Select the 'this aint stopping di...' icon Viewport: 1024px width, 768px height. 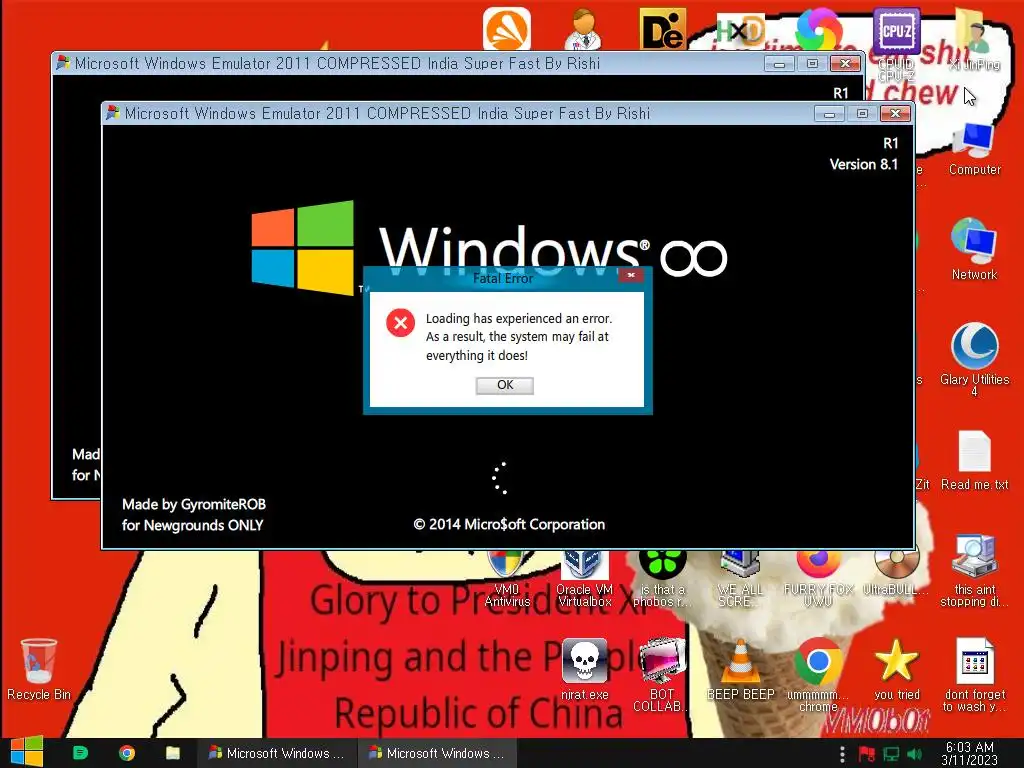point(974,571)
